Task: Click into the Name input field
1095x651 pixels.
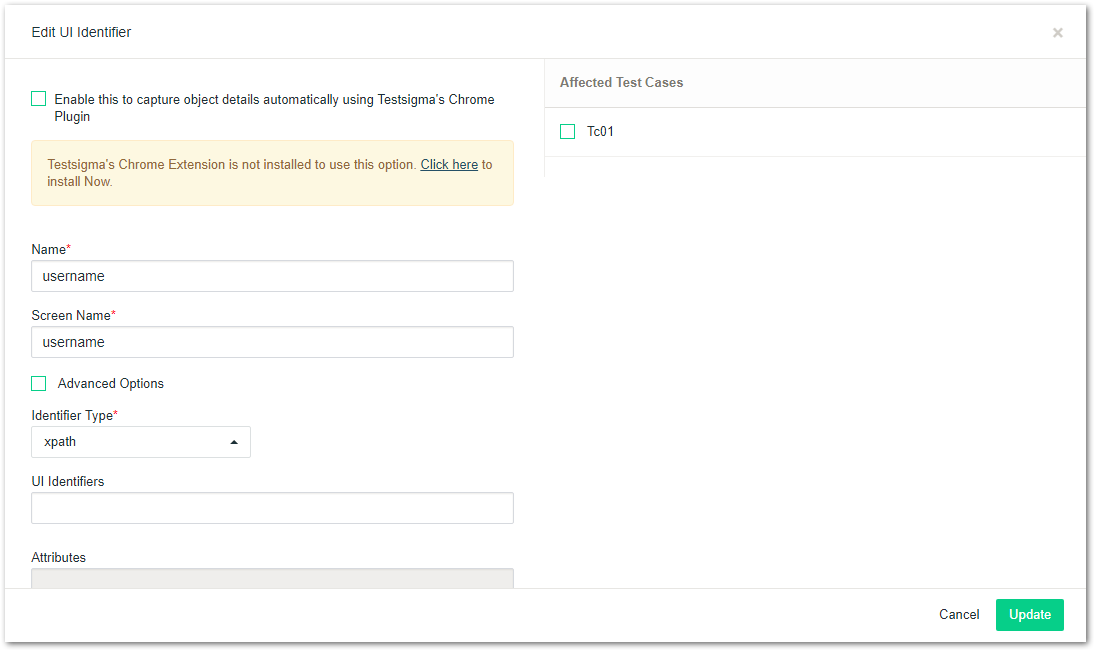Action: tap(272, 276)
